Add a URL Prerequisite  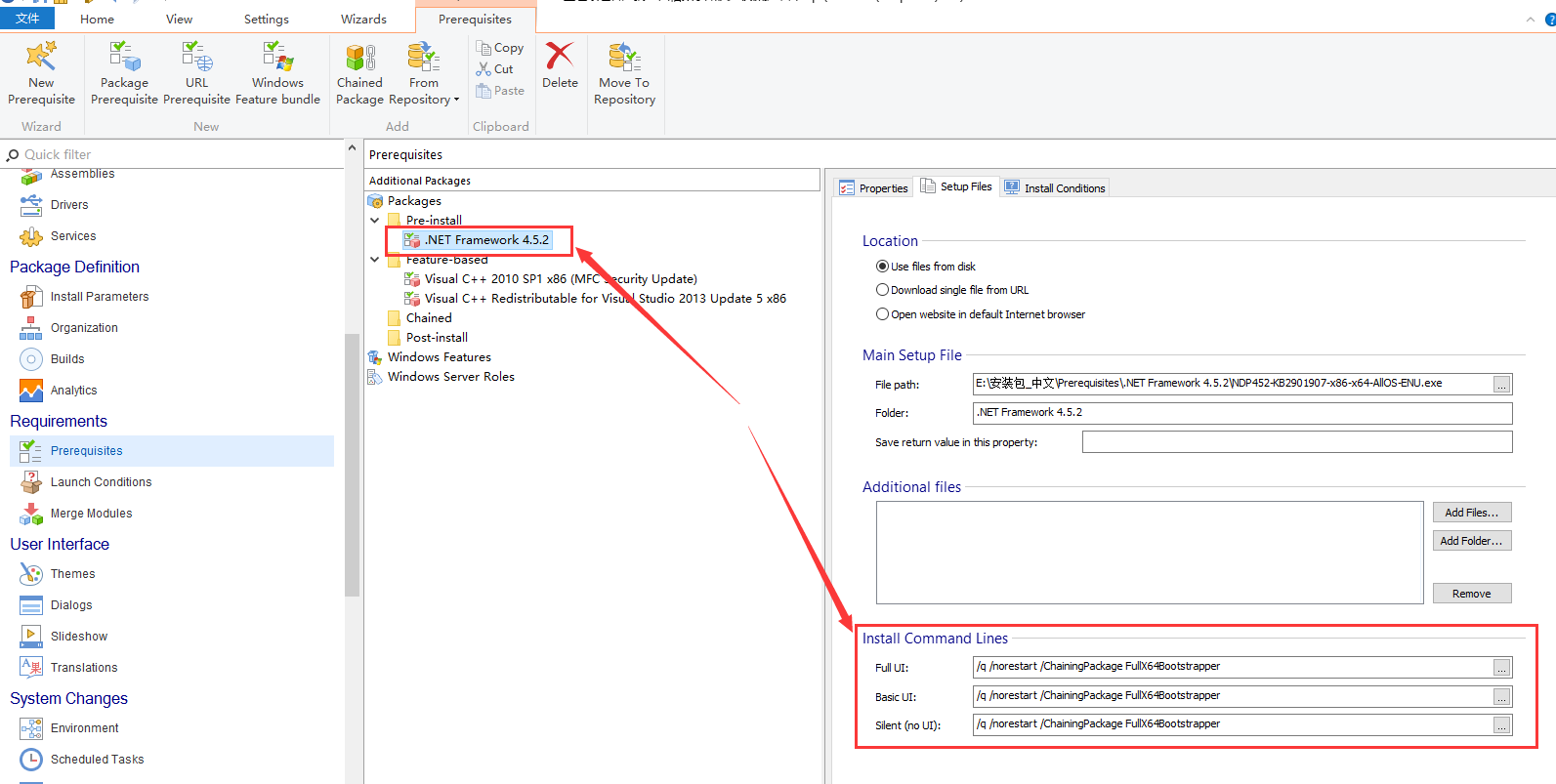point(196,73)
